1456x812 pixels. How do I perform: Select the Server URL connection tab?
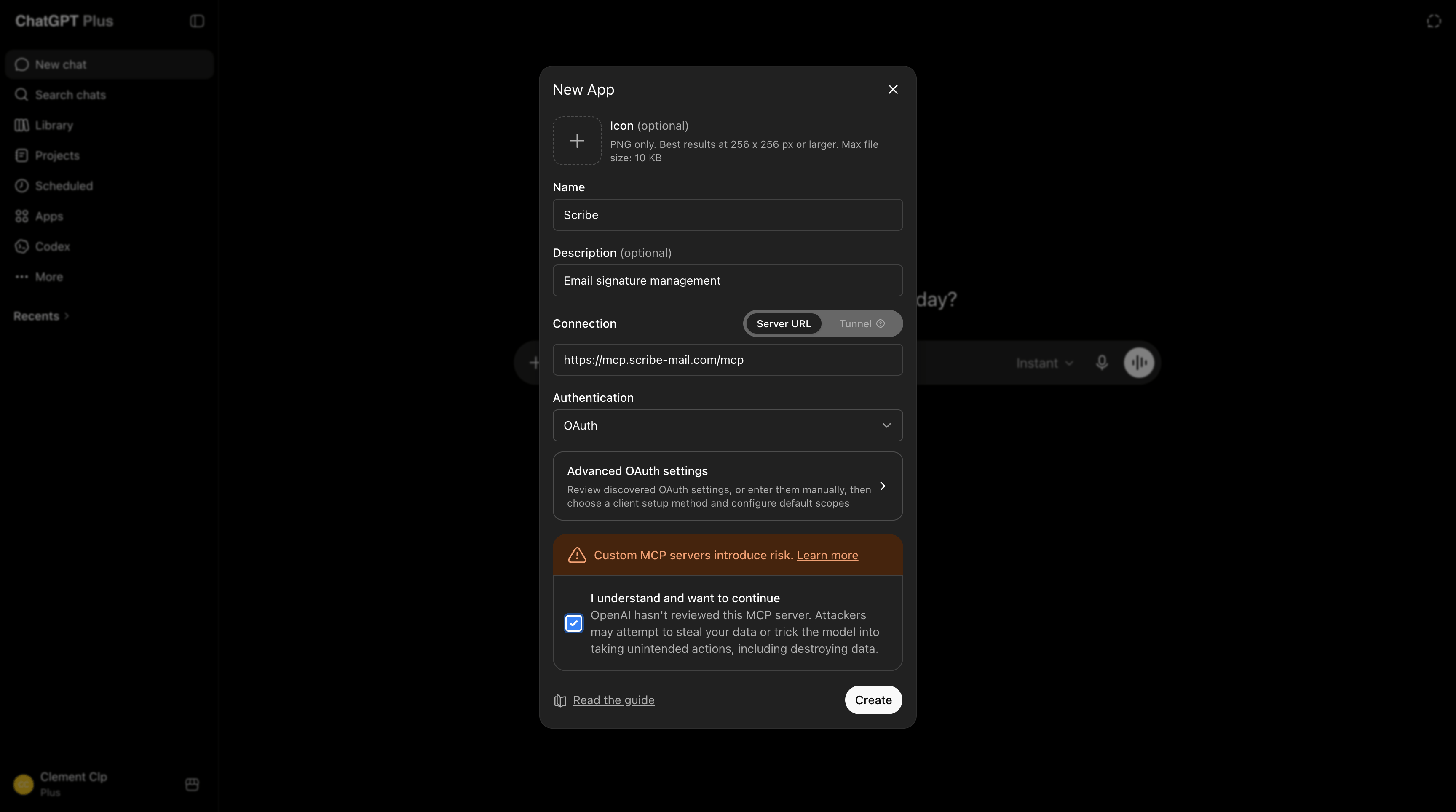point(783,324)
